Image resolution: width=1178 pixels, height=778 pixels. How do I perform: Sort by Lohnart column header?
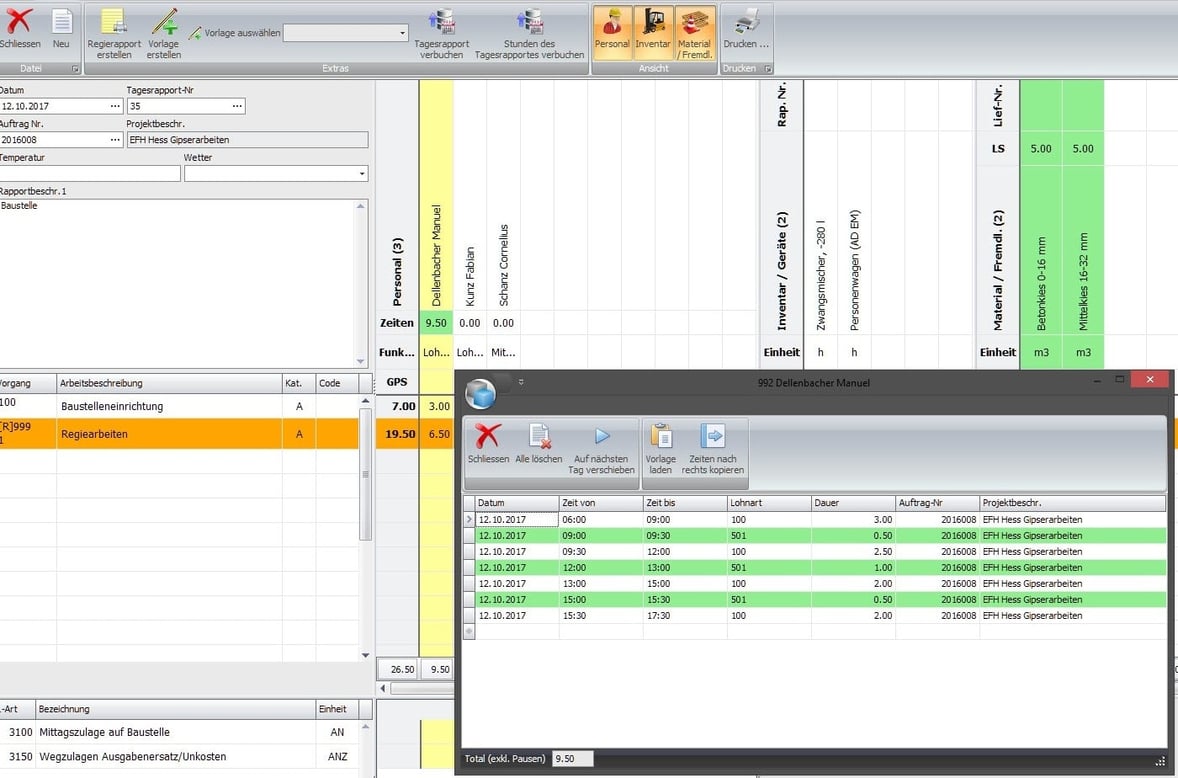[x=769, y=503]
